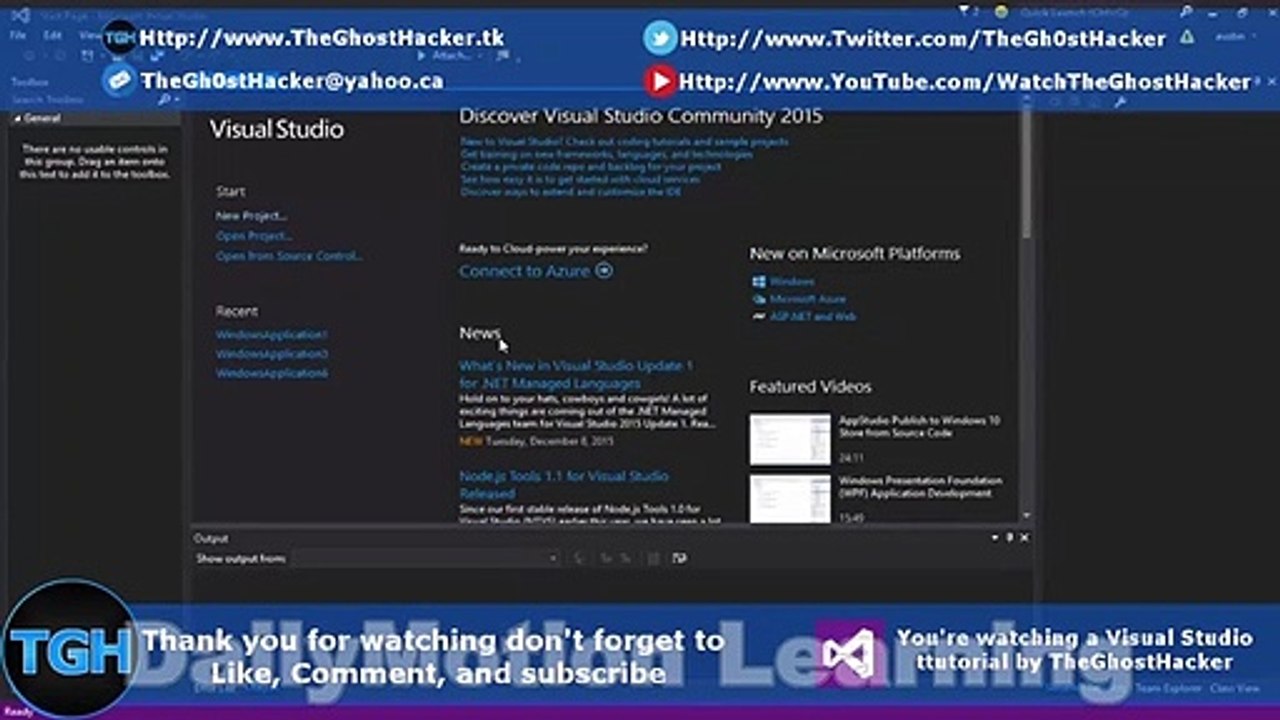
Task: Click Connect to Azure link
Action: click(x=525, y=271)
